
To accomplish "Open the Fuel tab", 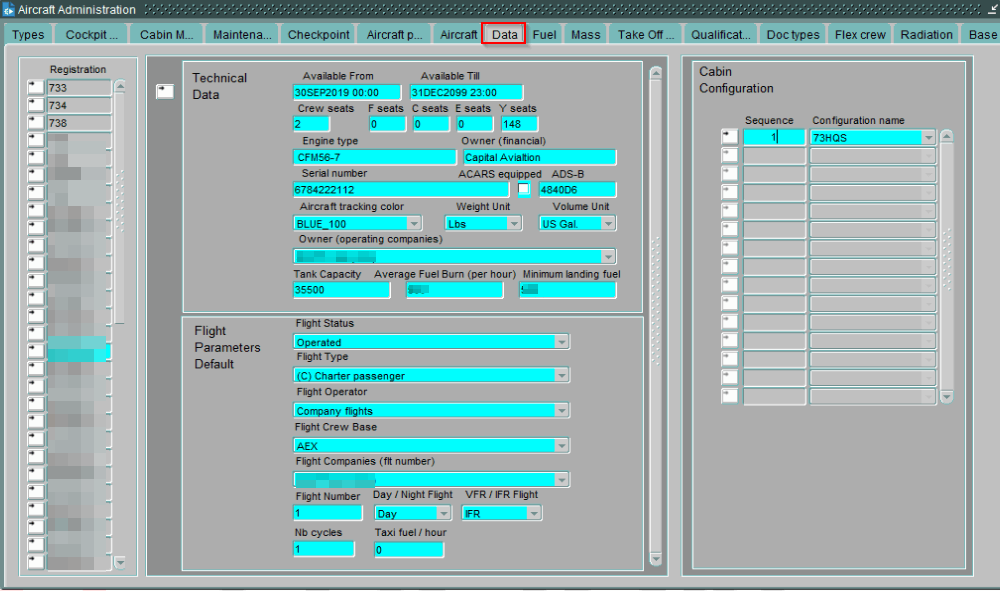I will click(544, 34).
